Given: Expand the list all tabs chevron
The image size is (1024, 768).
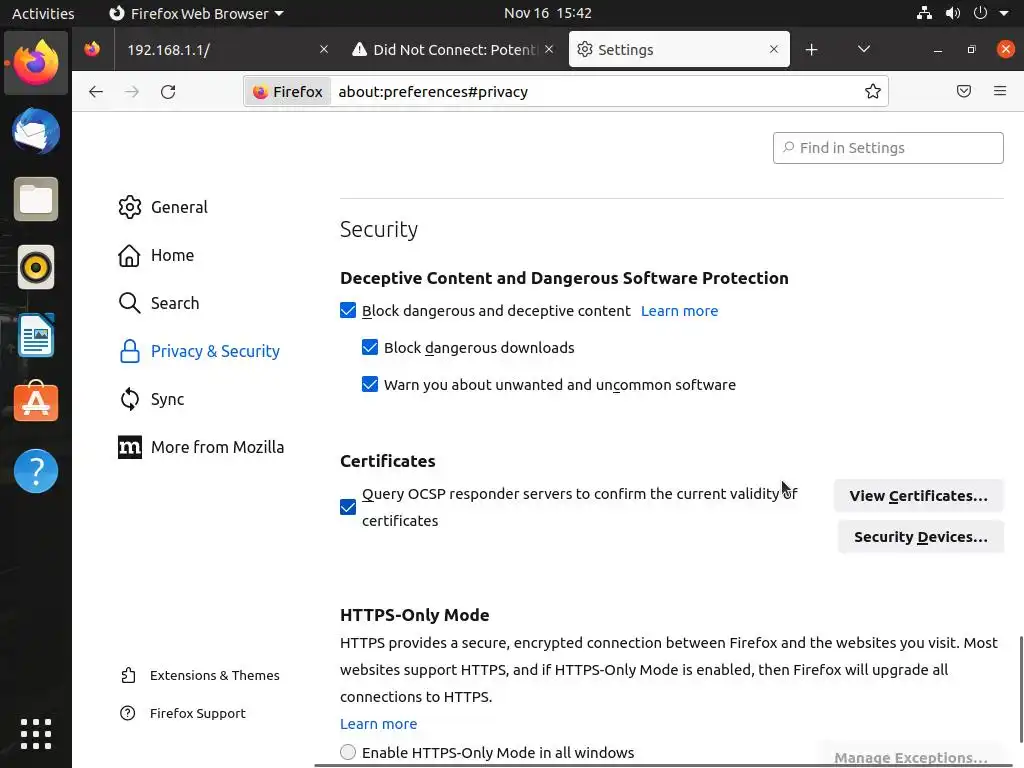Looking at the screenshot, I should (864, 49).
